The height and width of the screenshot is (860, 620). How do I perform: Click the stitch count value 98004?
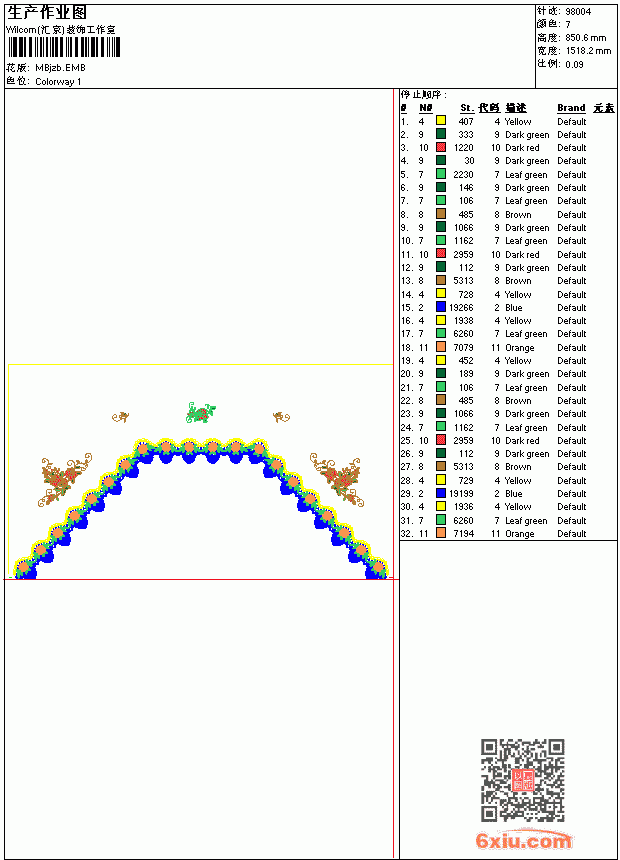click(578, 12)
